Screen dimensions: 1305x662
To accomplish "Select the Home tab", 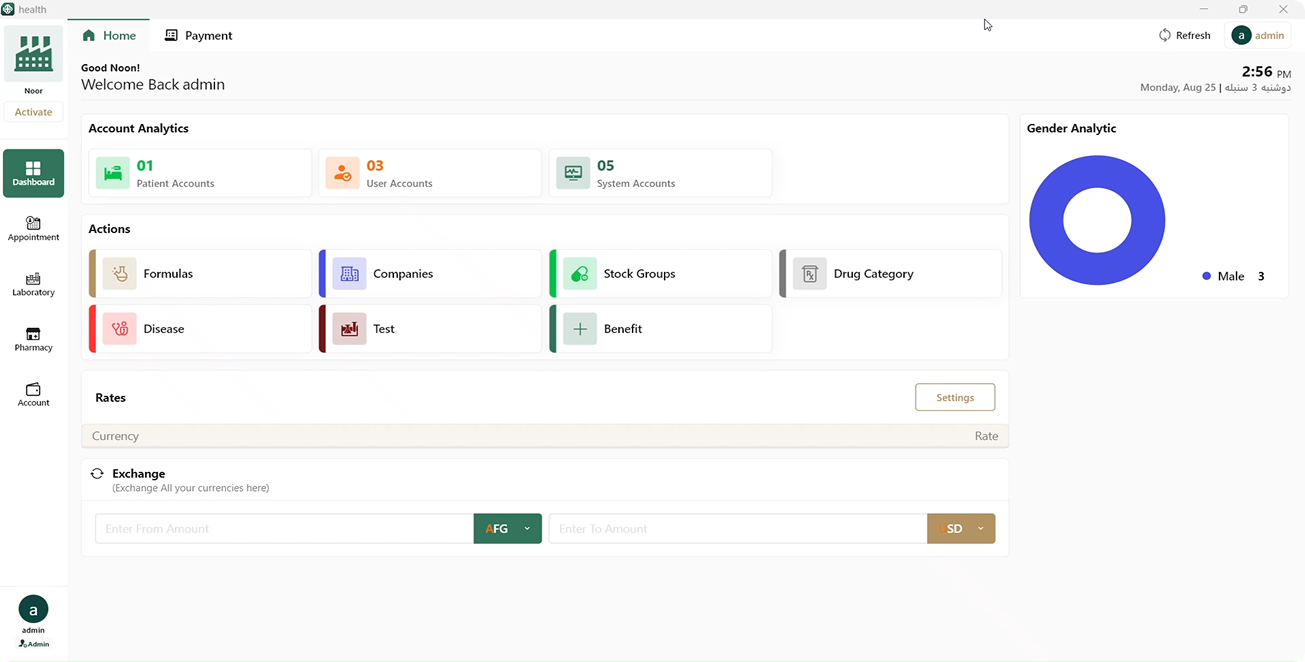I will 109,35.
